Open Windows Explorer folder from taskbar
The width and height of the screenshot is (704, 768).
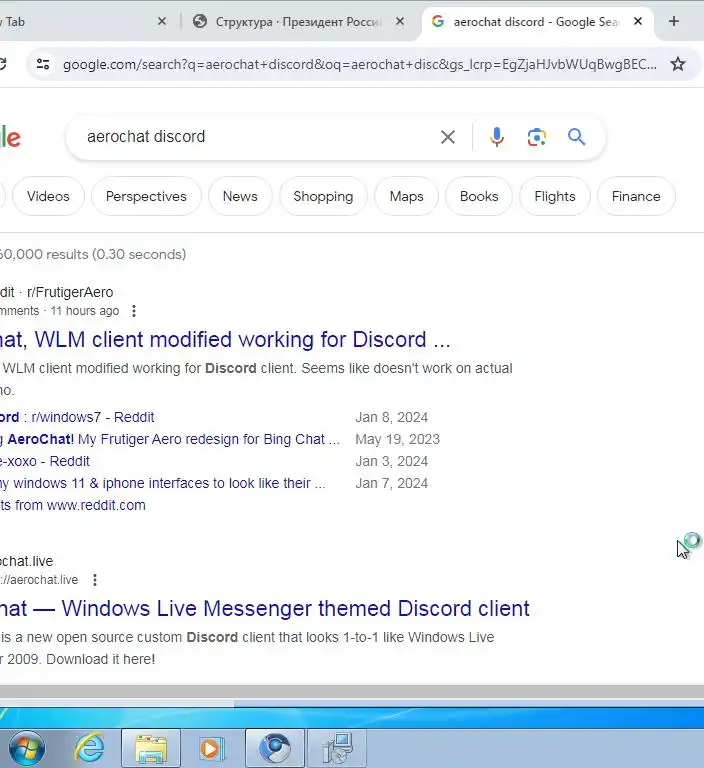pyautogui.click(x=151, y=748)
